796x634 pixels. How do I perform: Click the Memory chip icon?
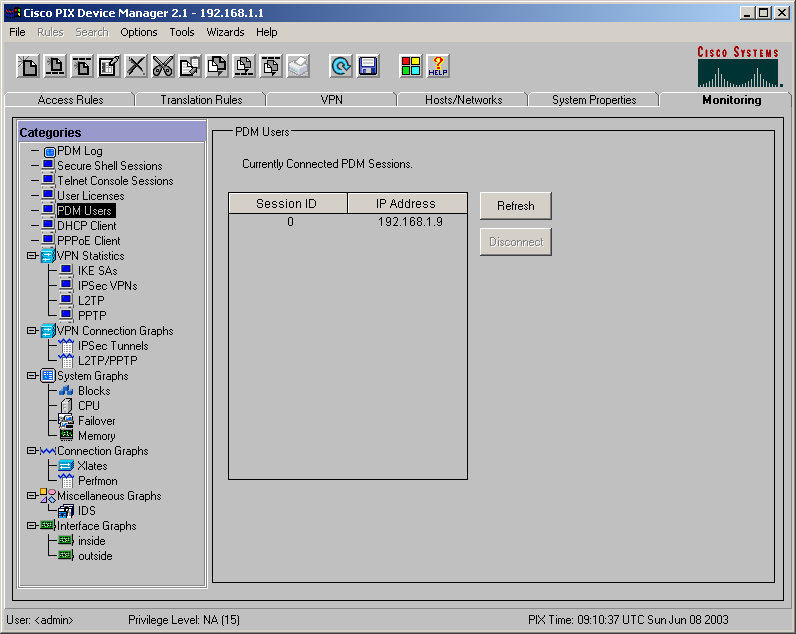[x=66, y=436]
